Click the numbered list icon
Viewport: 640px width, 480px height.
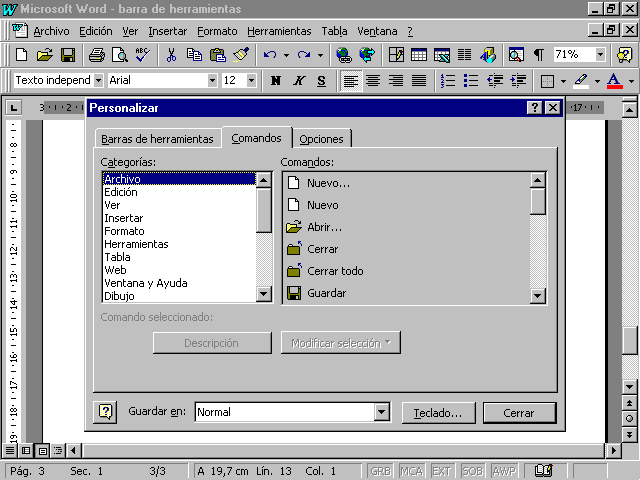448,80
